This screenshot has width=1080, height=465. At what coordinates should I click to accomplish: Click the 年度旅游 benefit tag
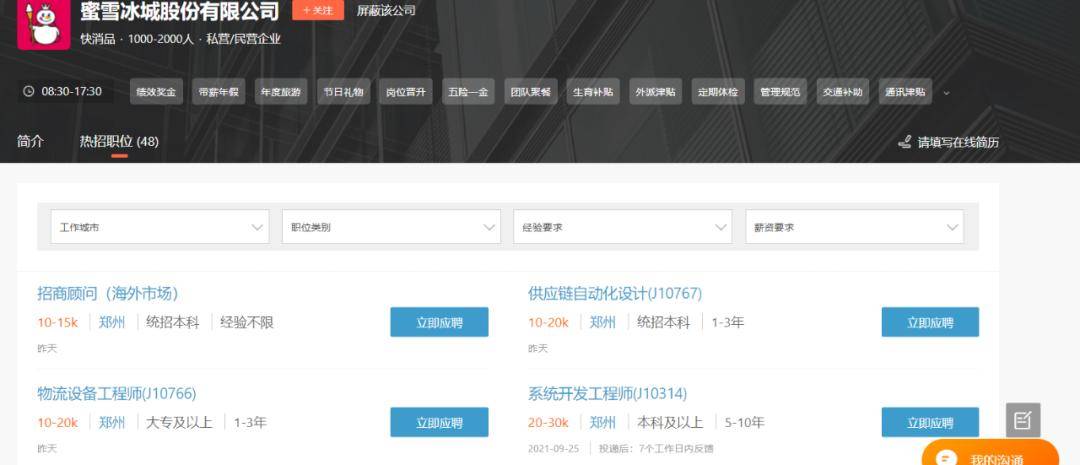pos(281,92)
